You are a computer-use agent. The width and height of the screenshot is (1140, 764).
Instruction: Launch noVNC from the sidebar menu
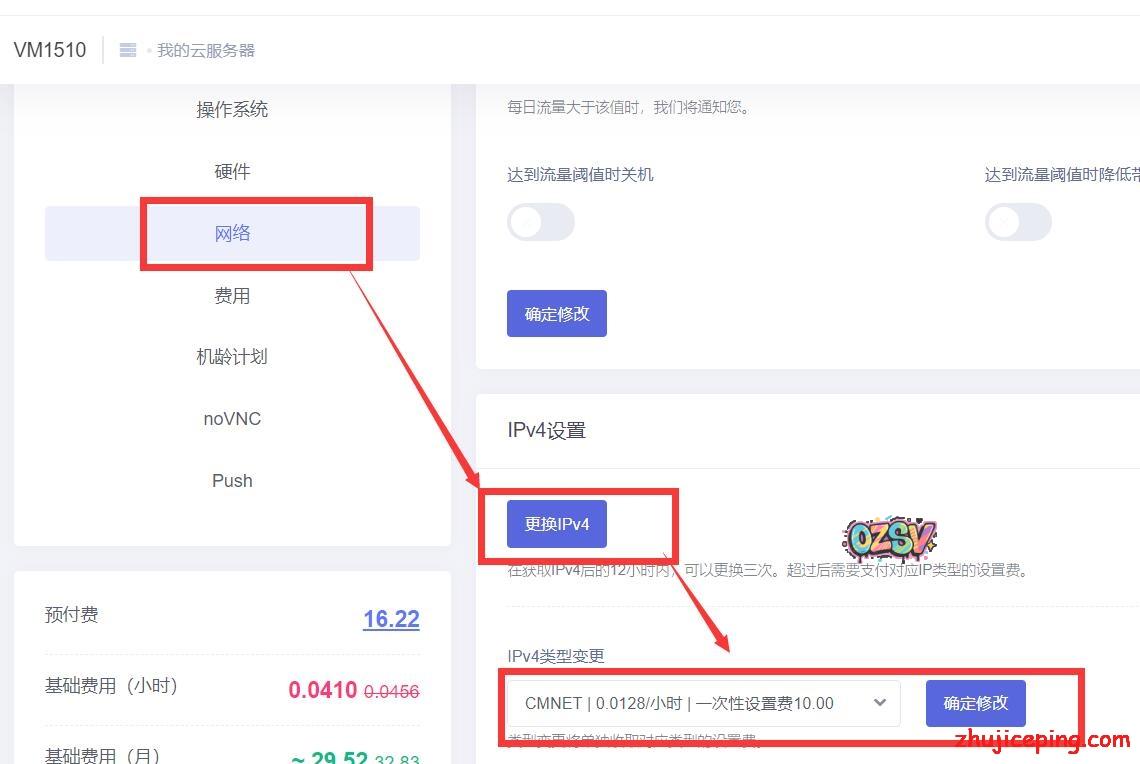click(x=232, y=419)
